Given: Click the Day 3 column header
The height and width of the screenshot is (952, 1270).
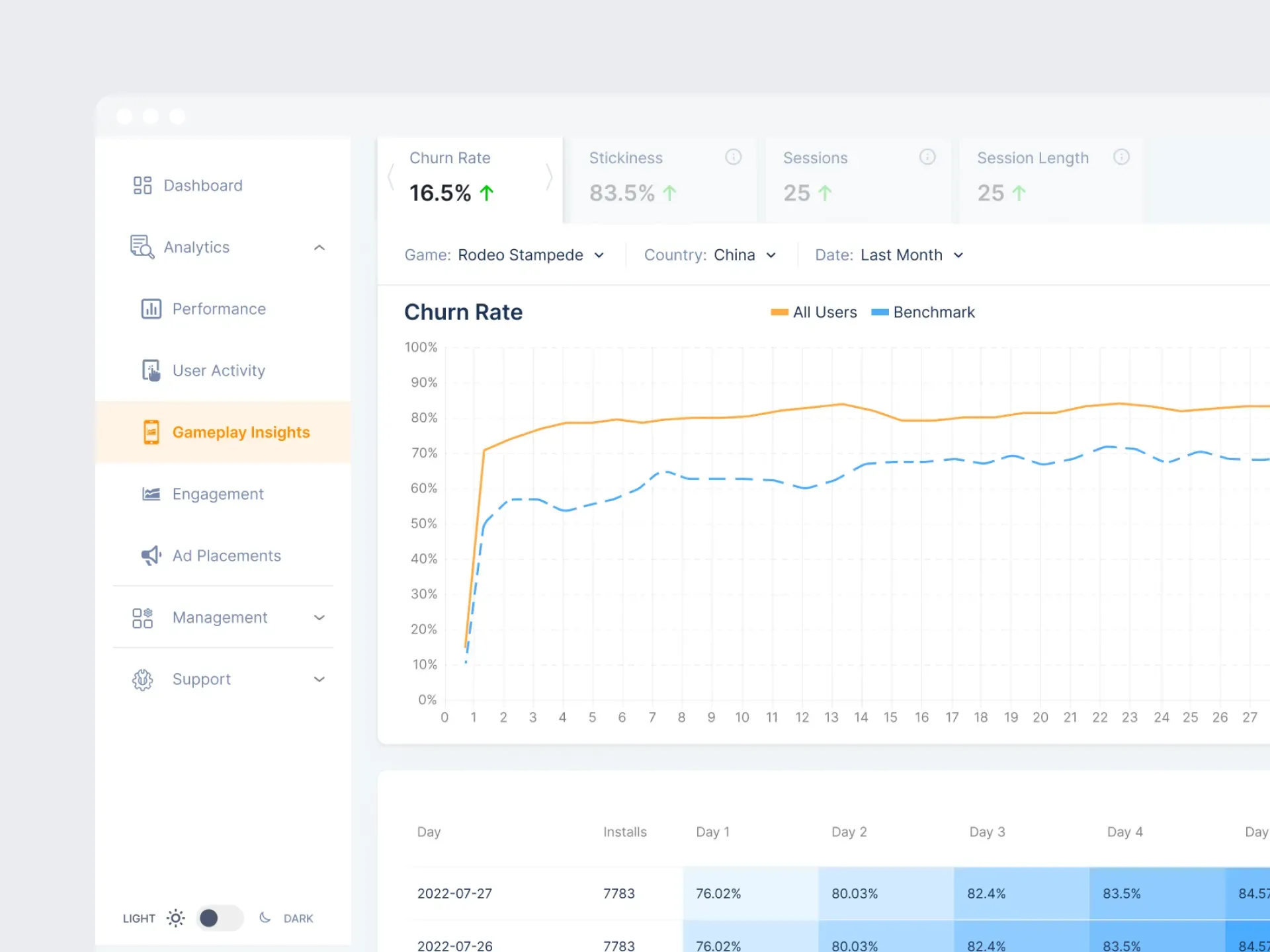Looking at the screenshot, I should [x=987, y=832].
